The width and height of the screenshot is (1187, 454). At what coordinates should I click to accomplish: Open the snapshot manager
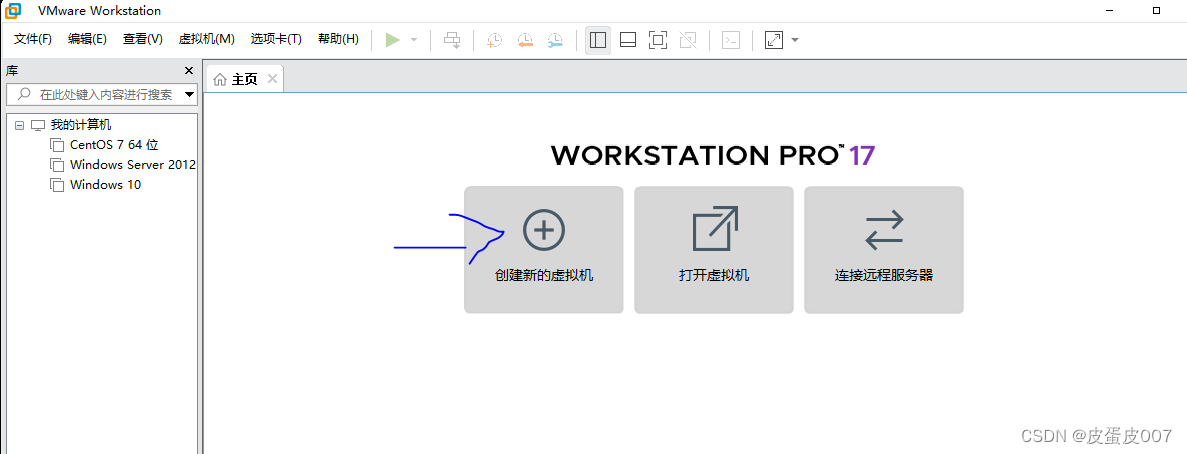click(x=555, y=40)
